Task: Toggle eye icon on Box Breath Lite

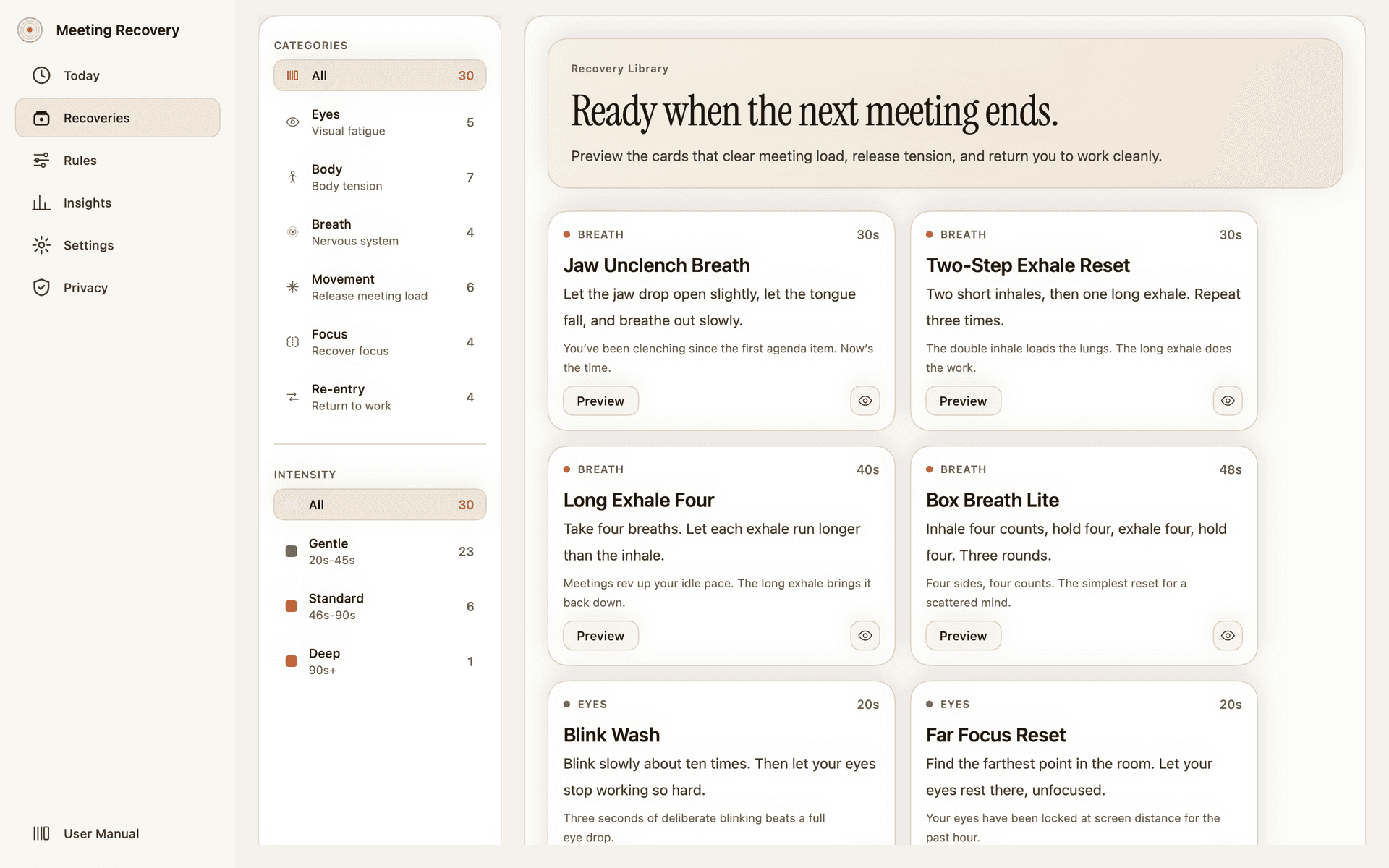Action: click(x=1227, y=636)
